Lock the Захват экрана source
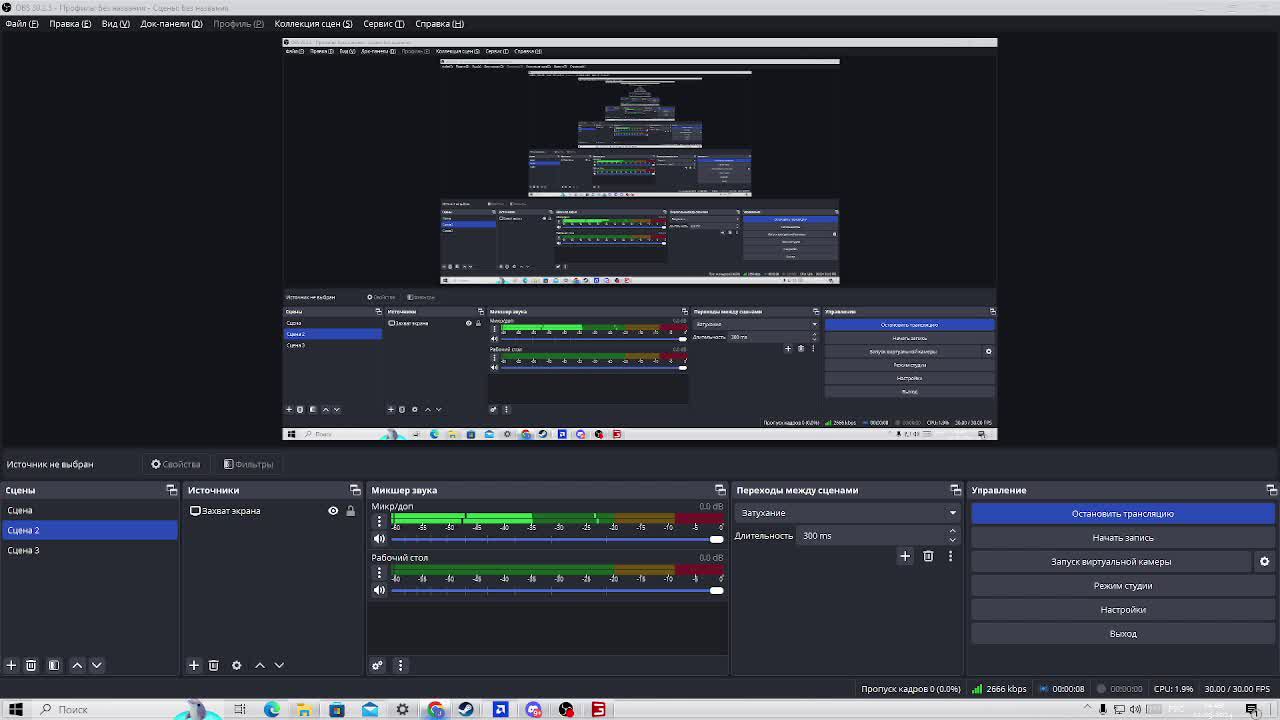 350,511
